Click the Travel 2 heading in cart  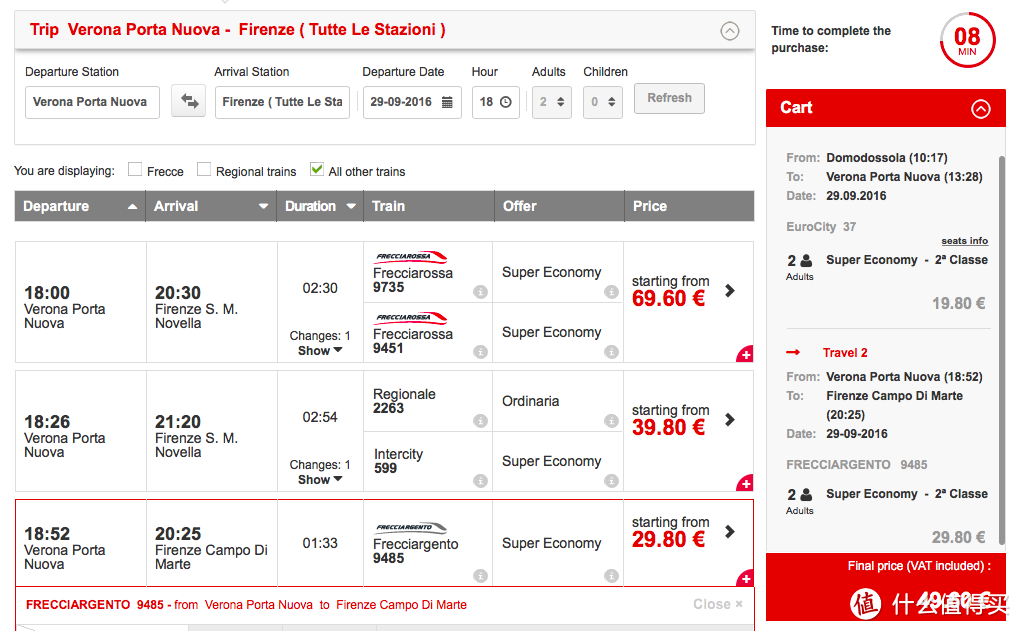point(845,353)
